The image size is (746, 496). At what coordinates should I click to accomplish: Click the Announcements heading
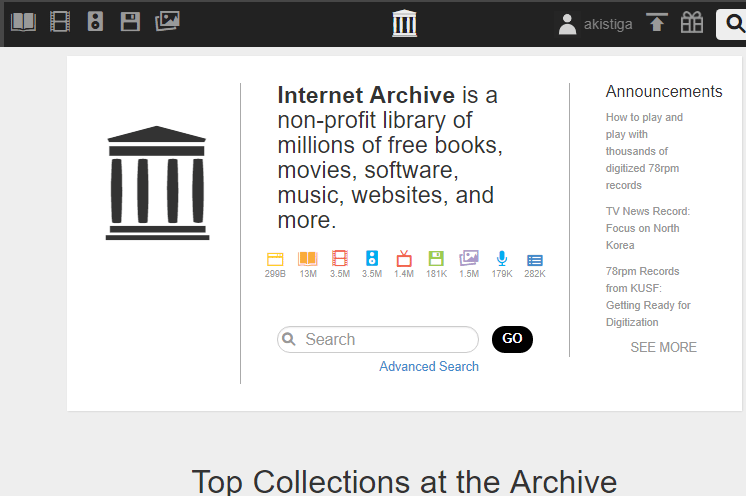(664, 91)
